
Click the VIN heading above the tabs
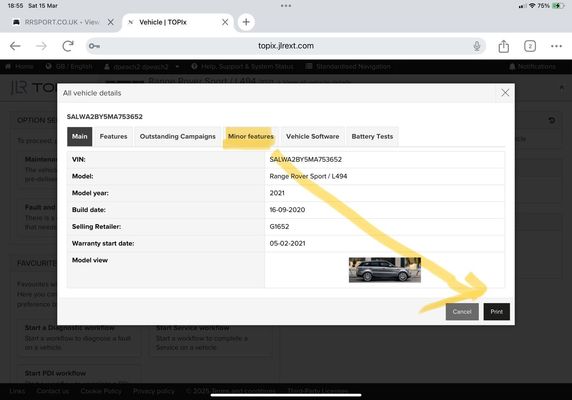click(105, 117)
